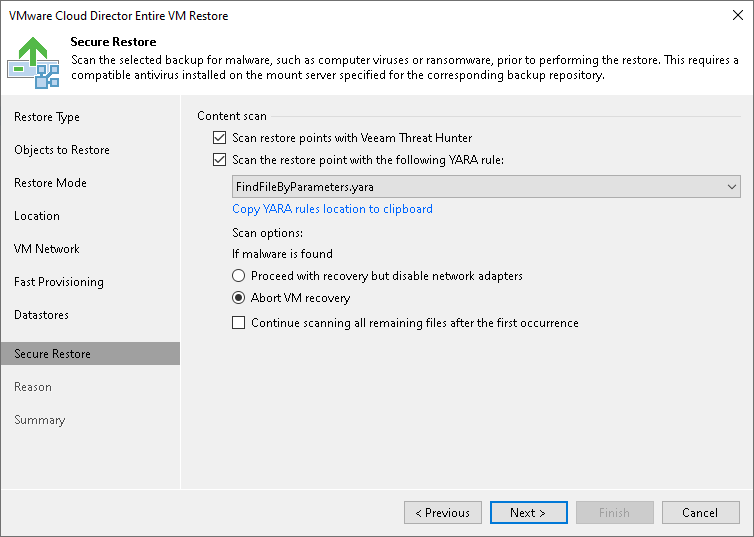Click the bold 'Secure Restore' header title

[113, 42]
